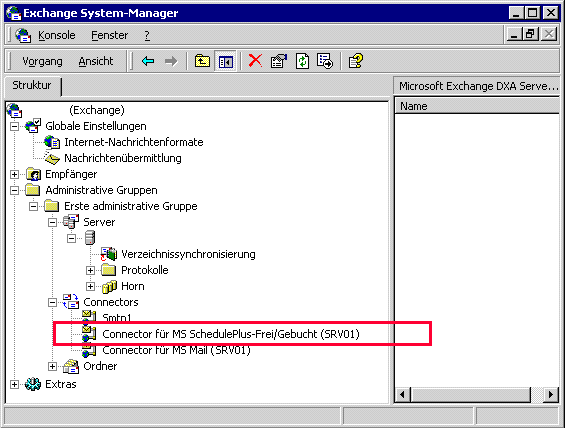The height and width of the screenshot is (428, 565).
Task: Expand the Ordner node
Action: (x=53, y=366)
